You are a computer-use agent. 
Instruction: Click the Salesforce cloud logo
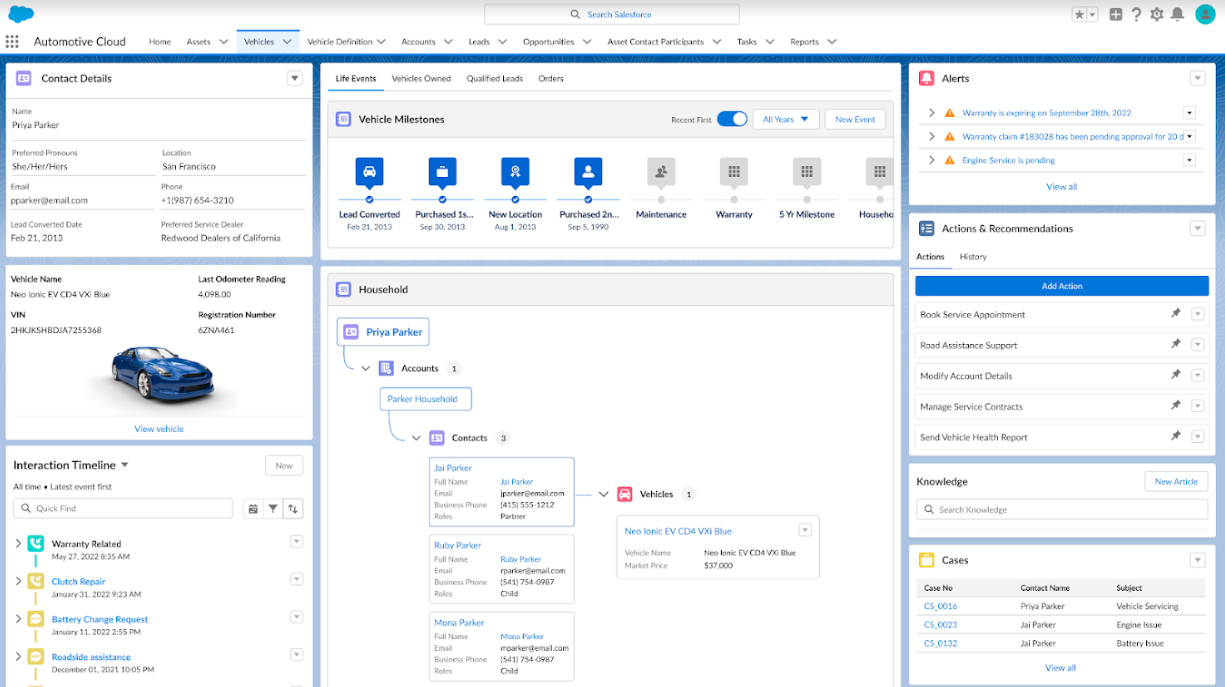click(x=21, y=14)
